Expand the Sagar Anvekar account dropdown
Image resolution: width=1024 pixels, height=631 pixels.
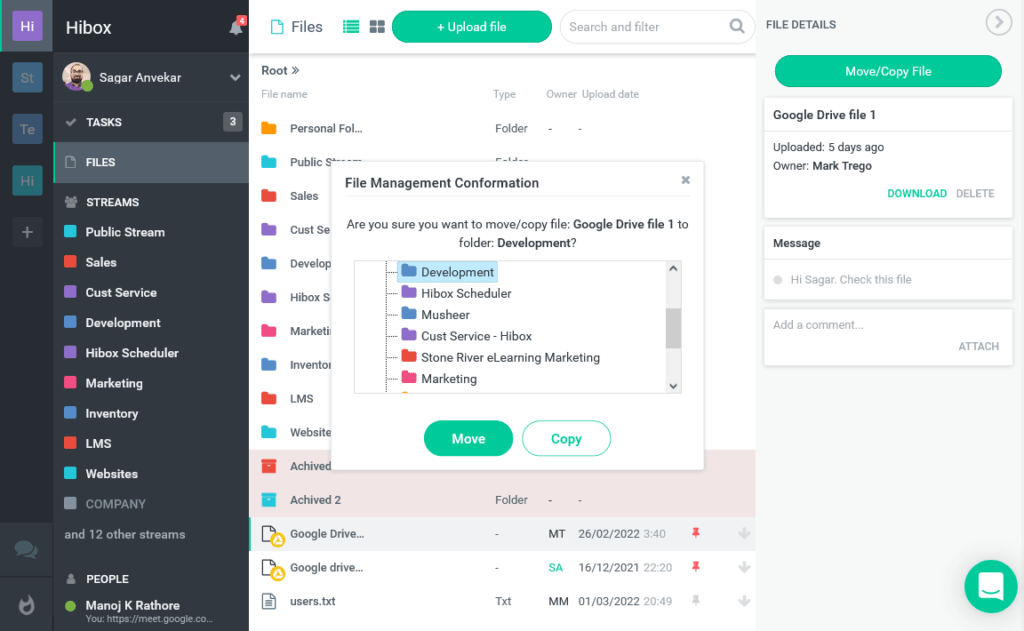(235, 77)
